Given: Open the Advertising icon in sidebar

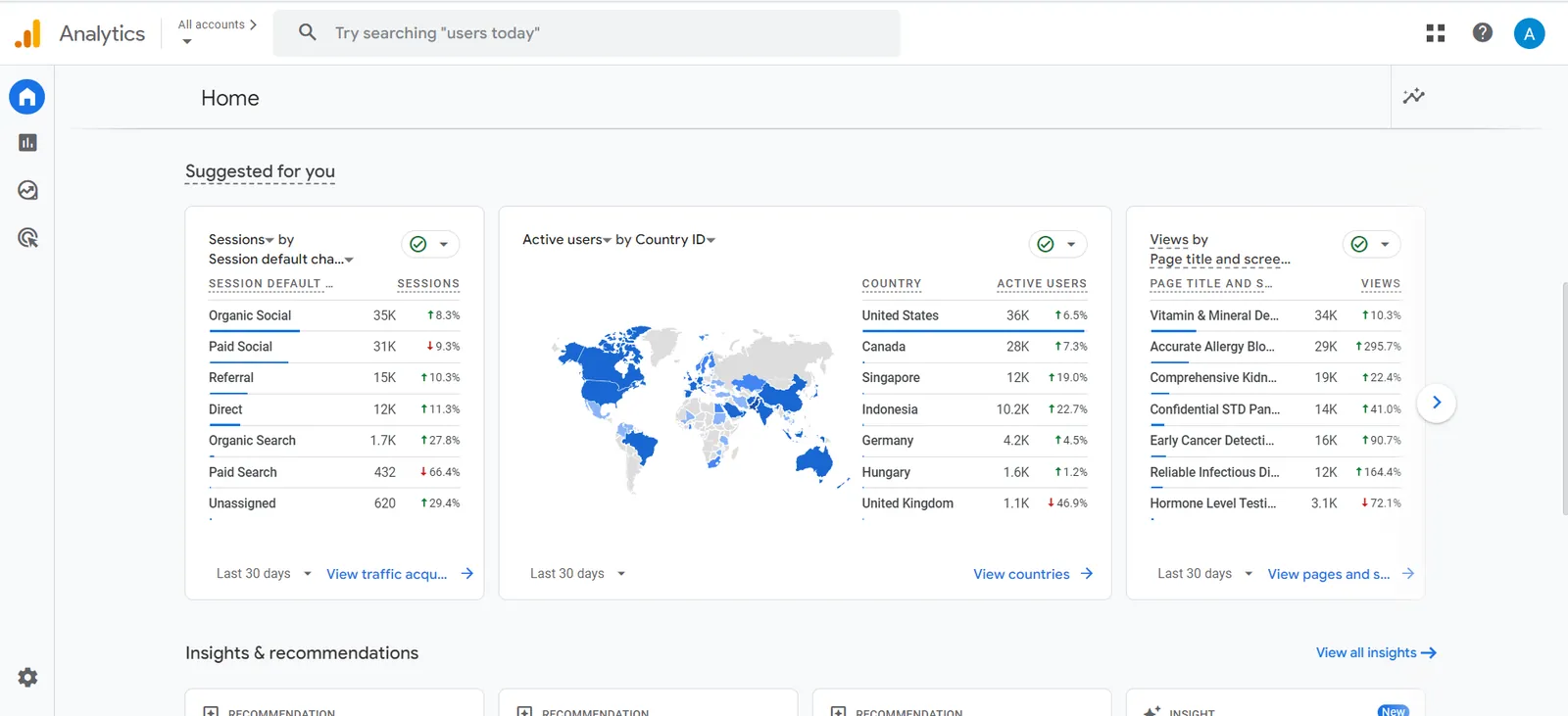Looking at the screenshot, I should 27,237.
